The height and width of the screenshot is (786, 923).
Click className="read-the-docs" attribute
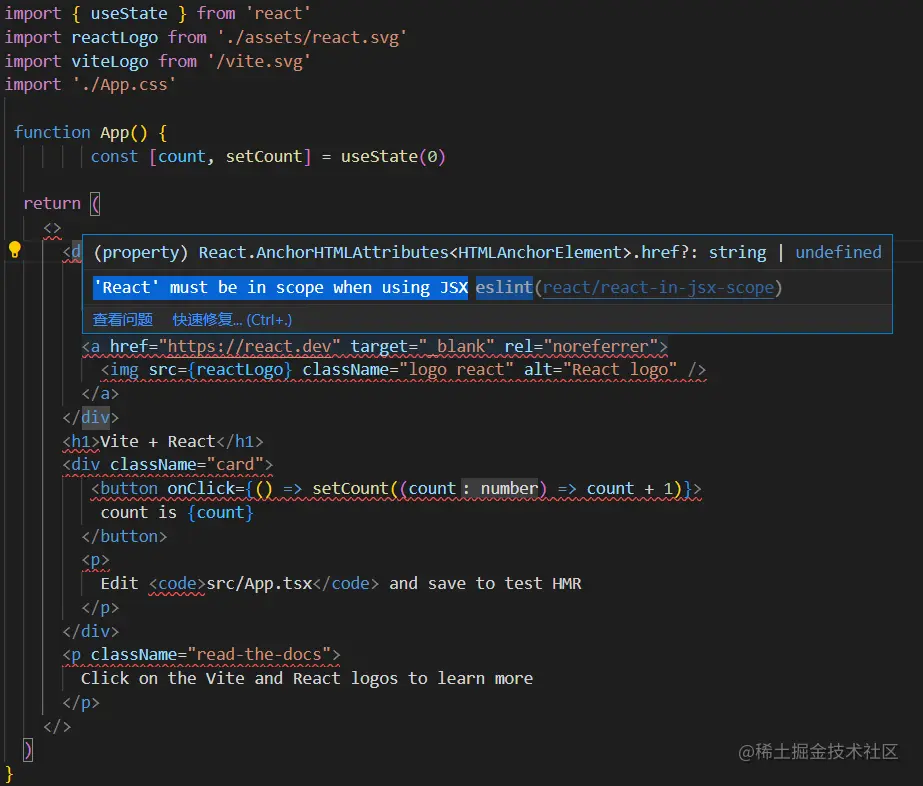[211, 655]
